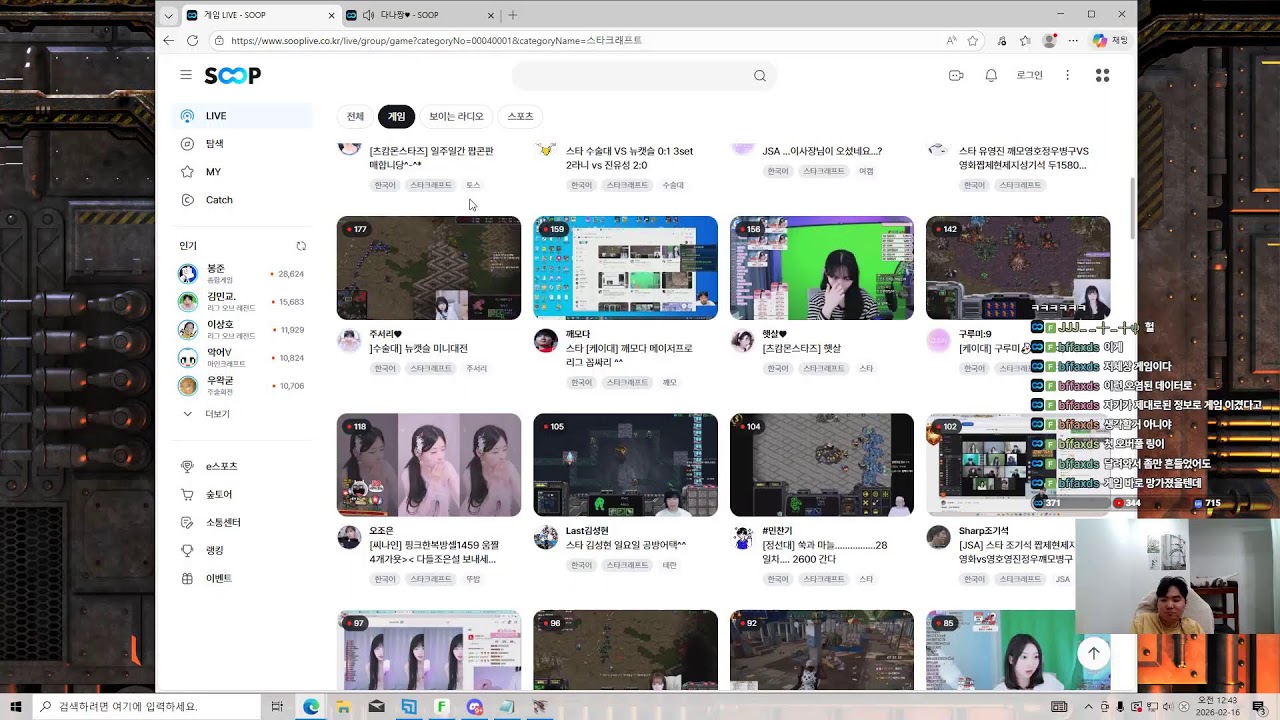1280x720 pixels.
Task: Open 우왁굳 channel in popular list
Action: [242, 386]
